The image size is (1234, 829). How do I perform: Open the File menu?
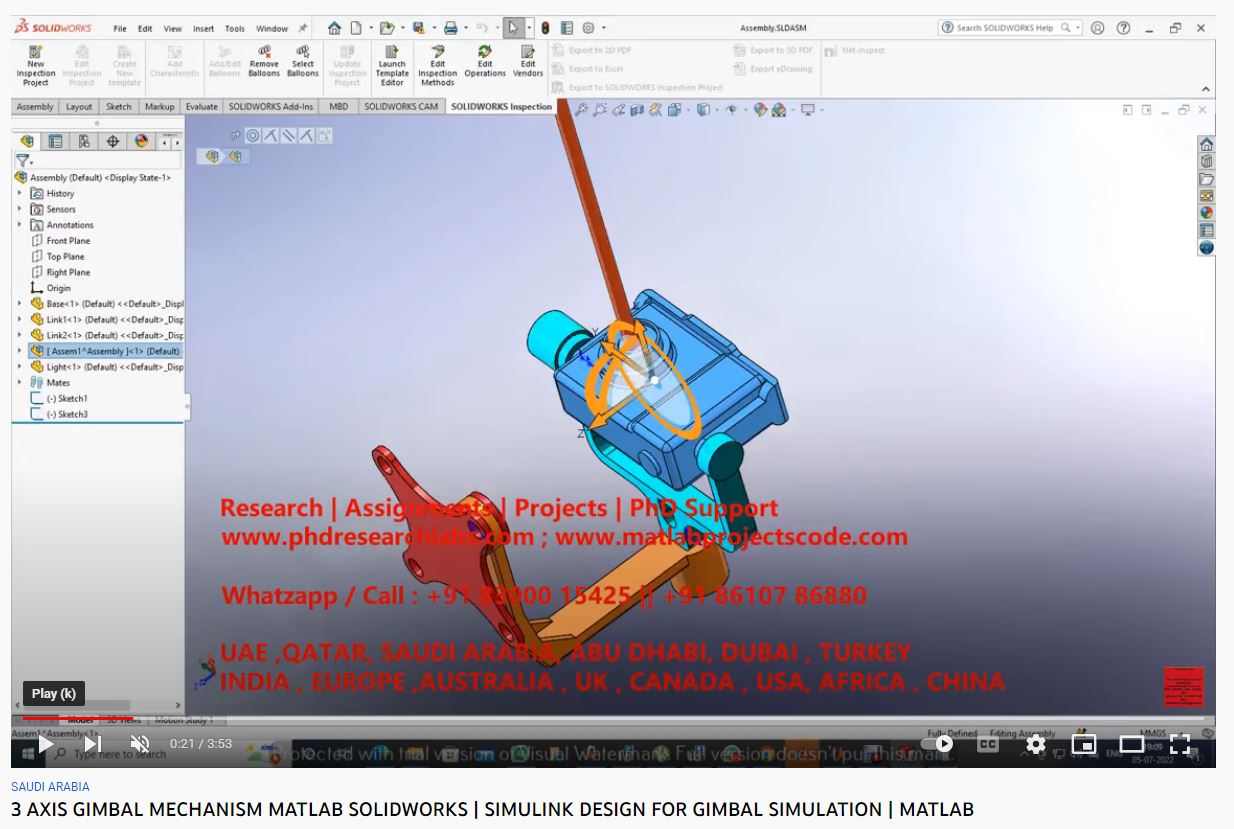120,29
